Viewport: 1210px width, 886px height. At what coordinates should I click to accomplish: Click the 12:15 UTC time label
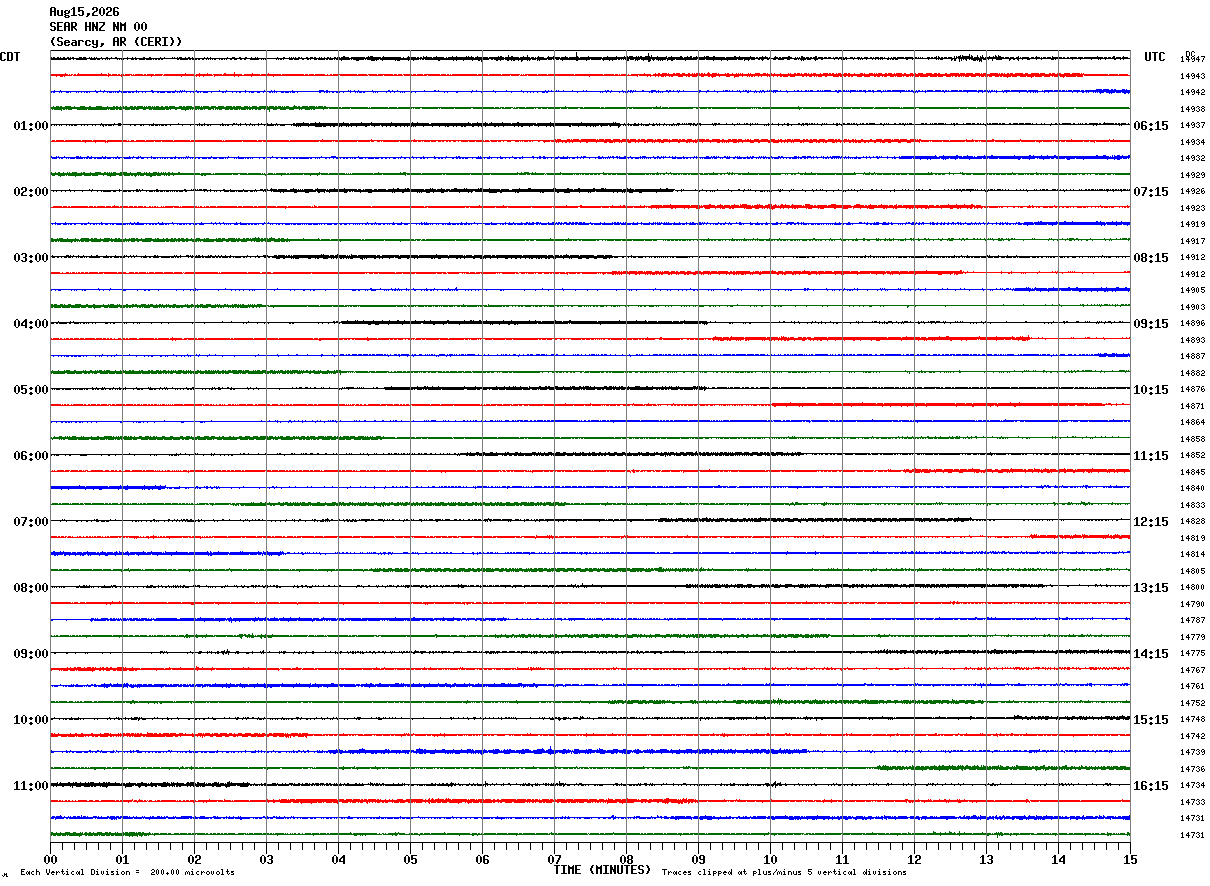(1151, 522)
